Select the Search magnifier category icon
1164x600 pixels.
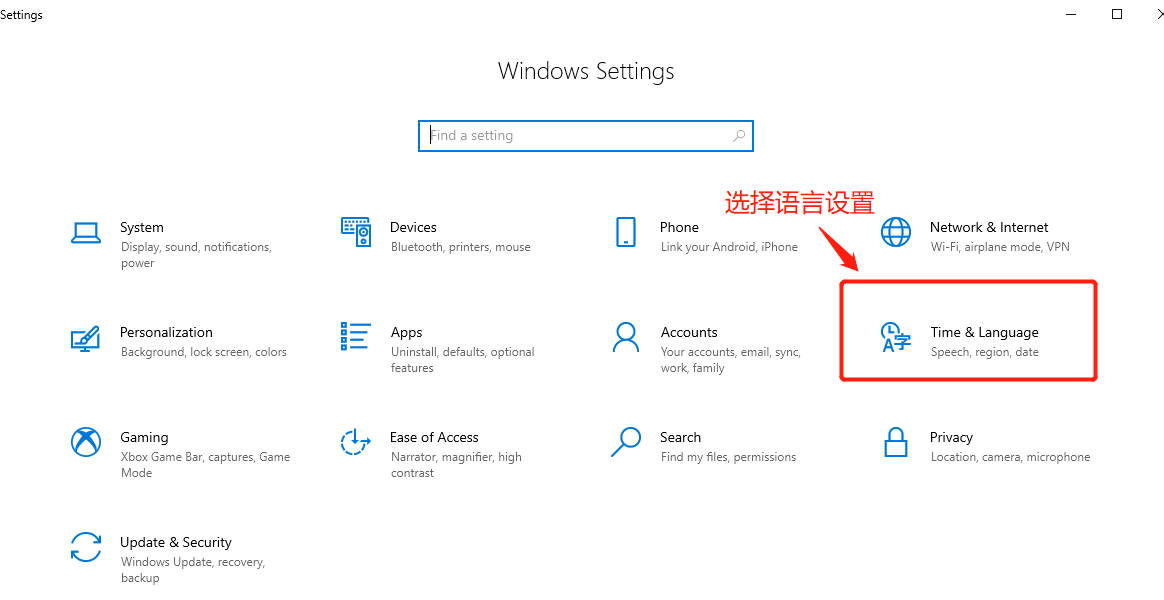(x=626, y=442)
